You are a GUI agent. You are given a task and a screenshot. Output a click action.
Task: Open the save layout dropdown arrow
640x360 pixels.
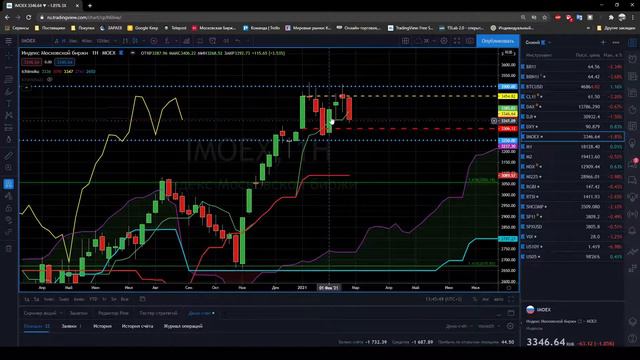434,41
